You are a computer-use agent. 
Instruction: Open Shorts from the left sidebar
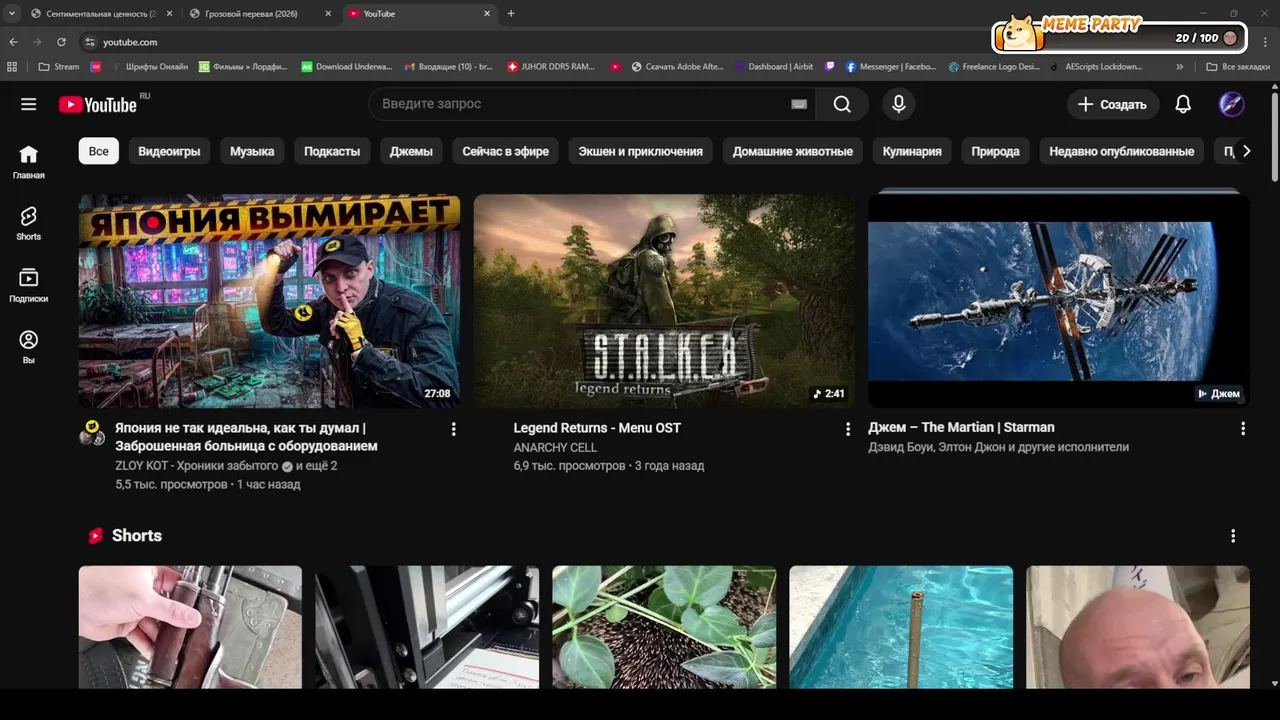28,223
